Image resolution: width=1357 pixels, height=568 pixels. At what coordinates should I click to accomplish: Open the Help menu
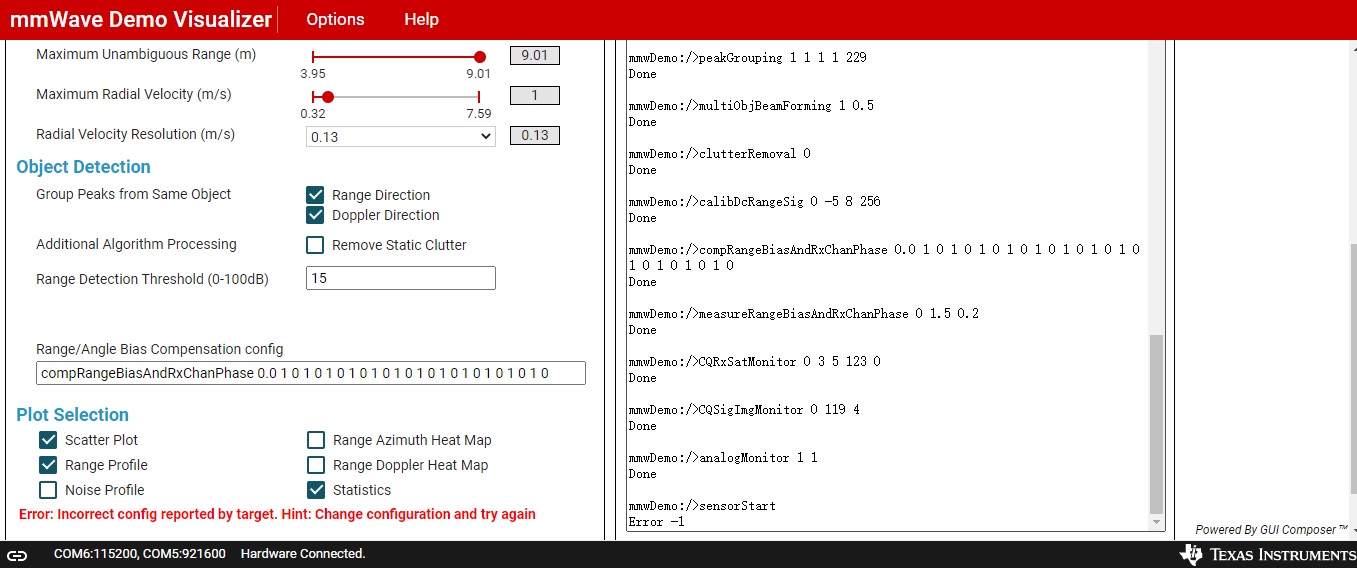tap(421, 20)
